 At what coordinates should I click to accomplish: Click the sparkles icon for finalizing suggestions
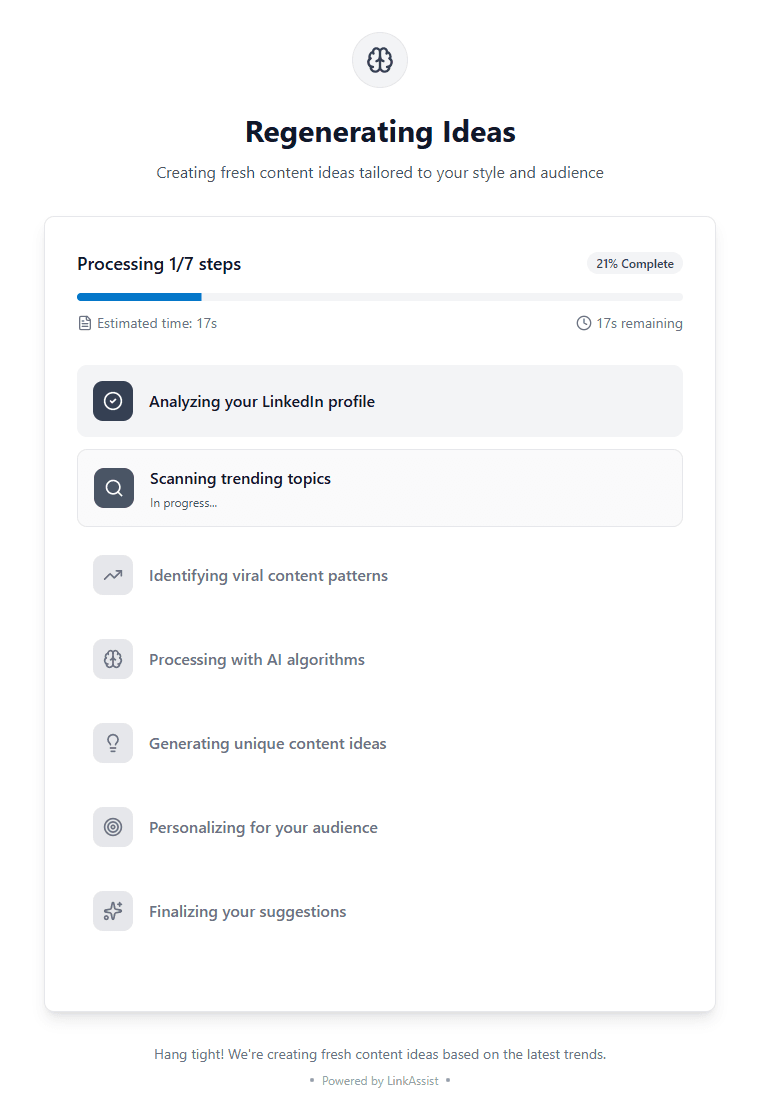pyautogui.click(x=113, y=911)
